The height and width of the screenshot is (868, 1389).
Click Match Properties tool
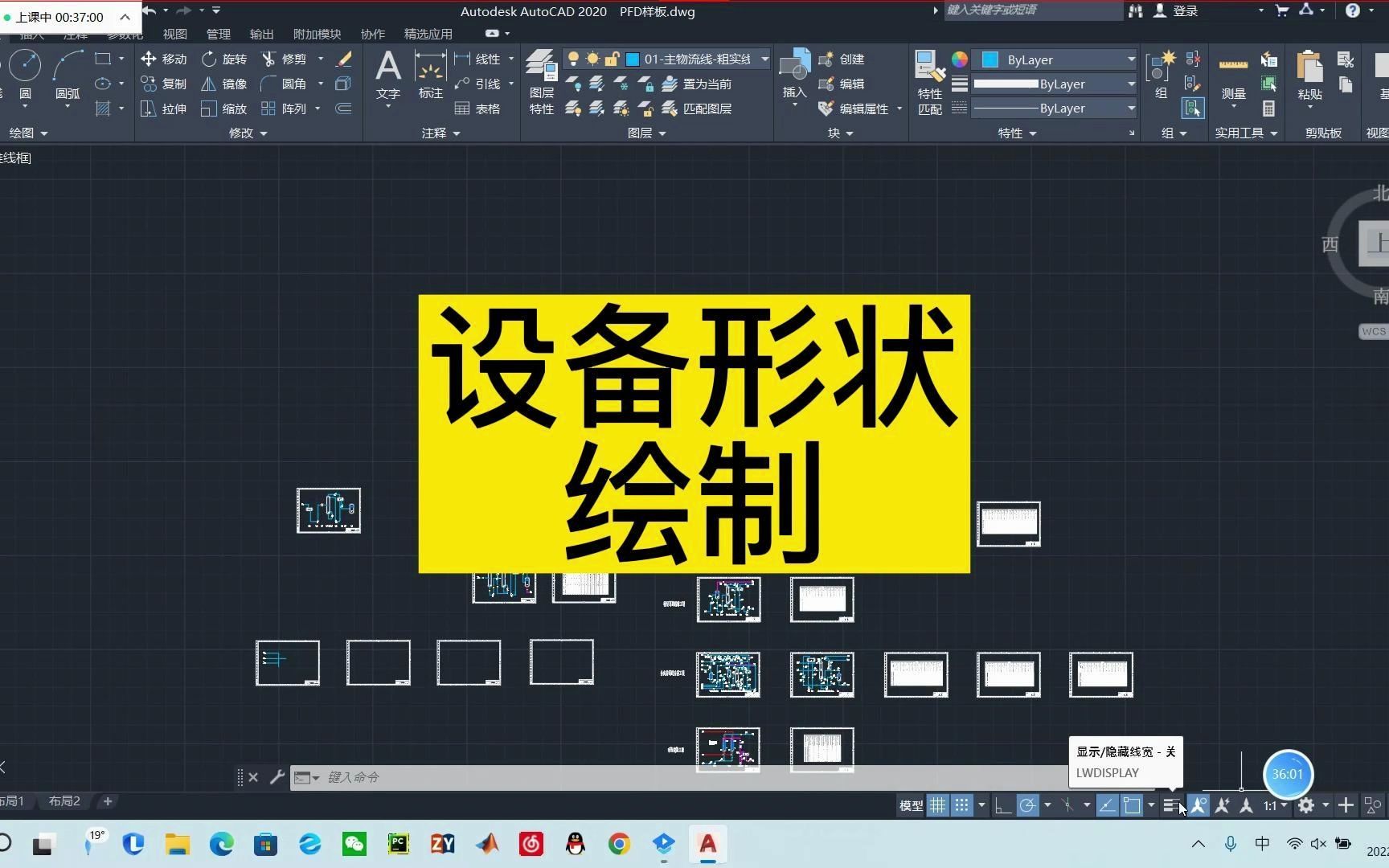[930, 82]
